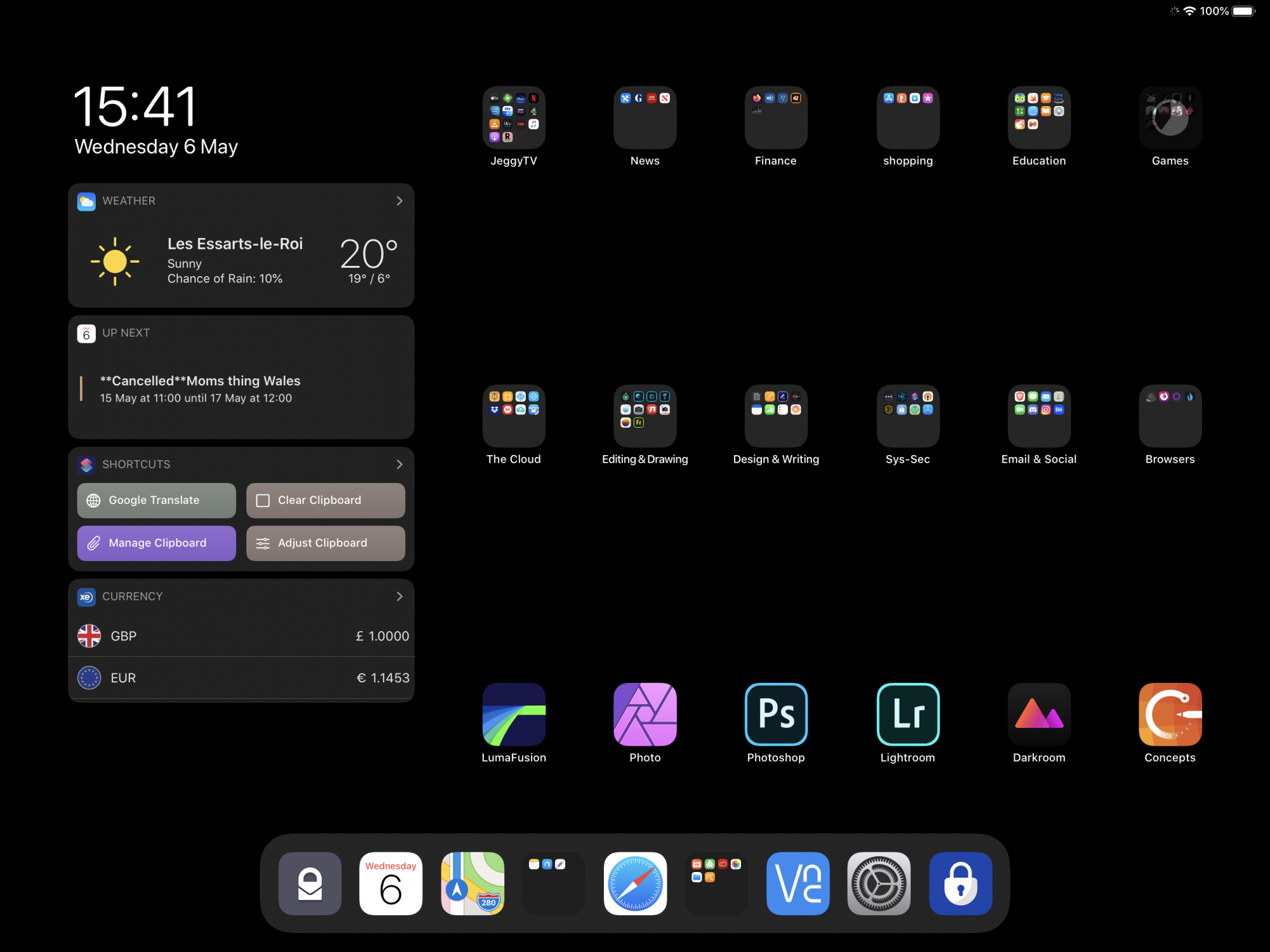Open the LumaFusion app
Screen dimensions: 1270x952
(514, 714)
